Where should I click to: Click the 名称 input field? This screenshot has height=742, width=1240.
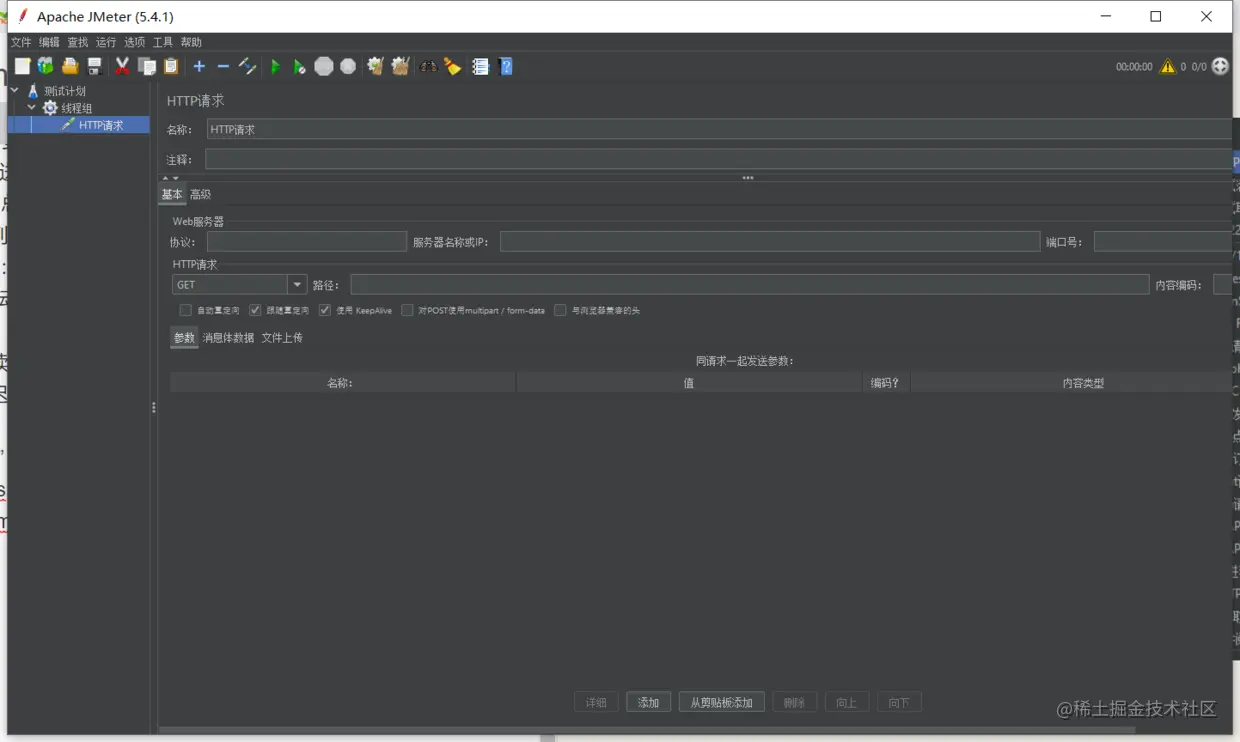(719, 129)
